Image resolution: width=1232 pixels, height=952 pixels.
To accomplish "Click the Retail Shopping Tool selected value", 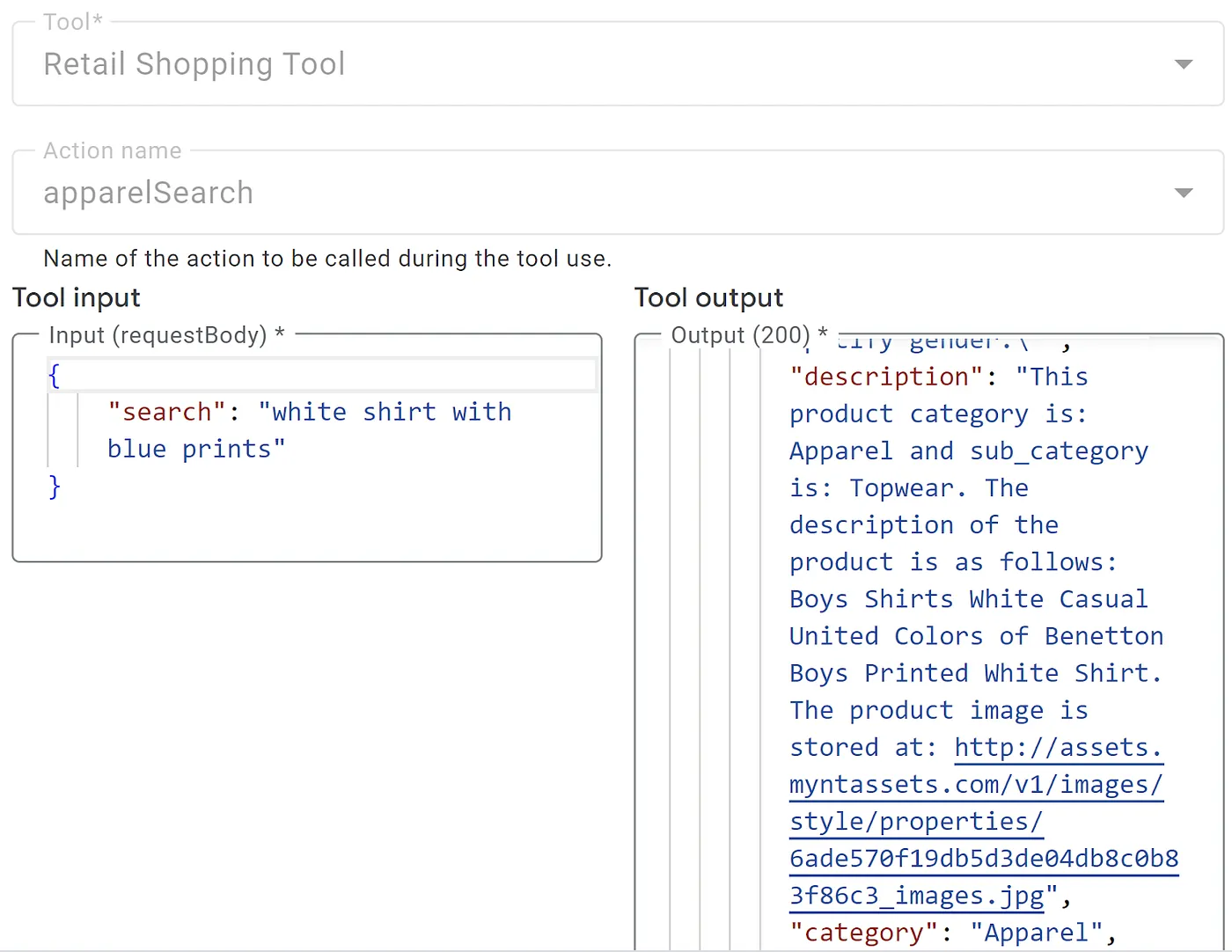I will pyautogui.click(x=194, y=64).
